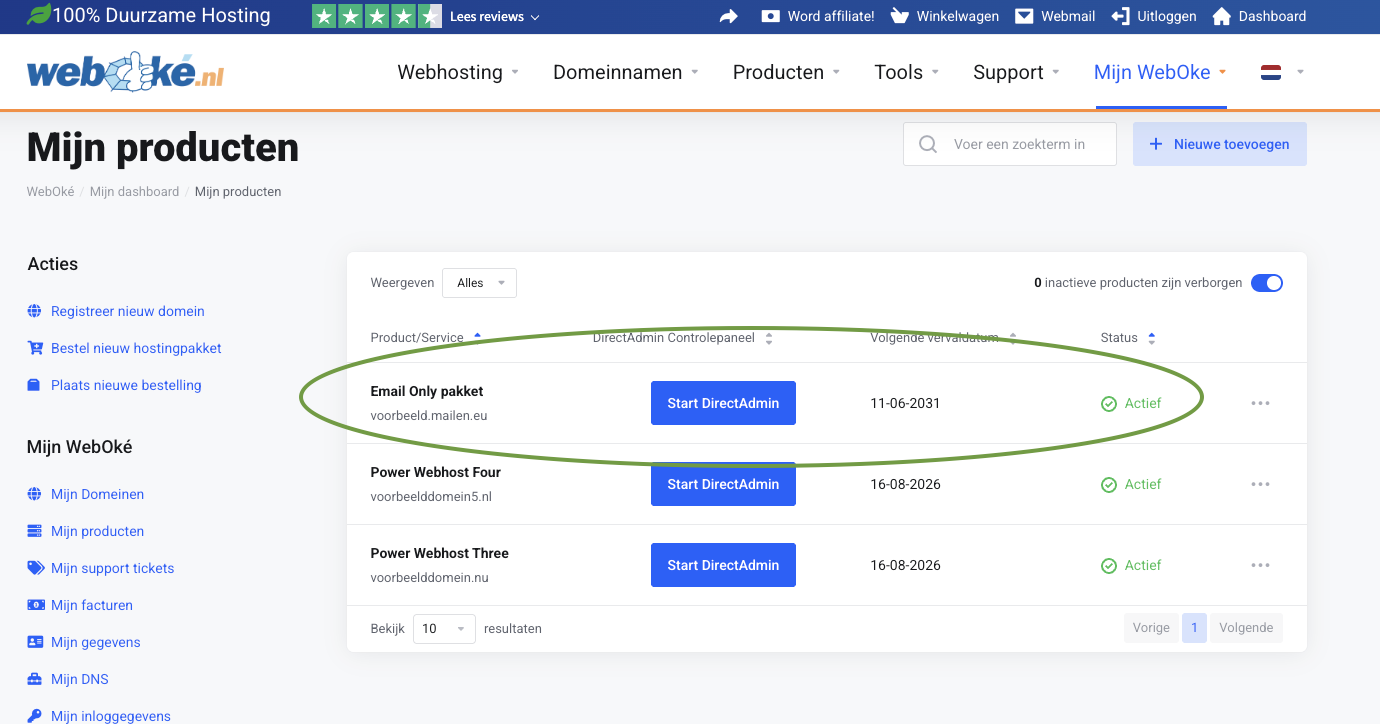Expand the Lees reviews dropdown
The image size is (1380, 724).
coord(494,17)
